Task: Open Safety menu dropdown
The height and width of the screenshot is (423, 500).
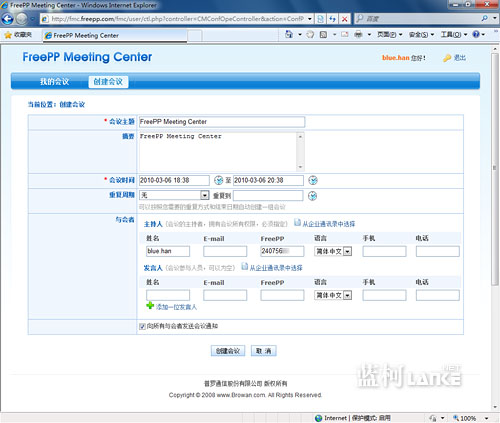Action: (x=421, y=34)
